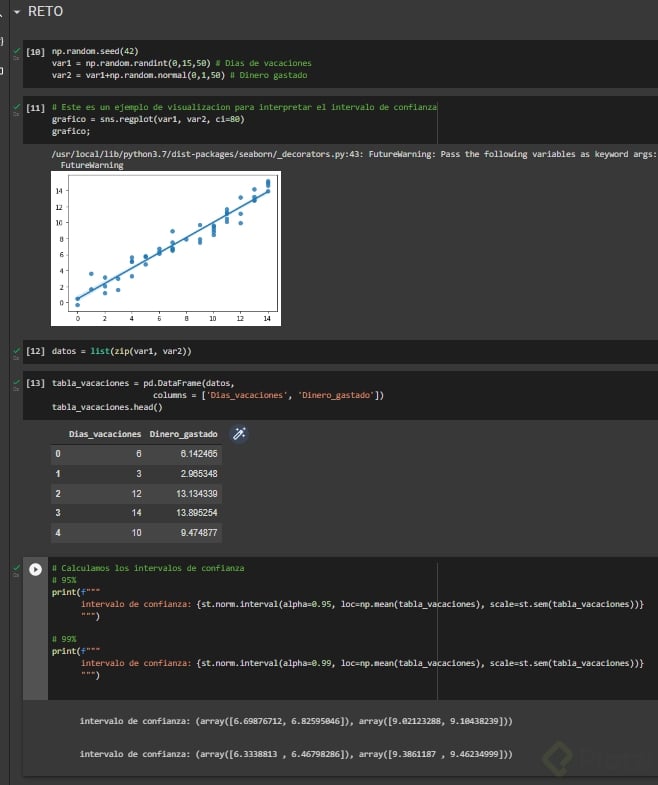Click the RETO section heading
658x785 pixels.
coord(45,12)
